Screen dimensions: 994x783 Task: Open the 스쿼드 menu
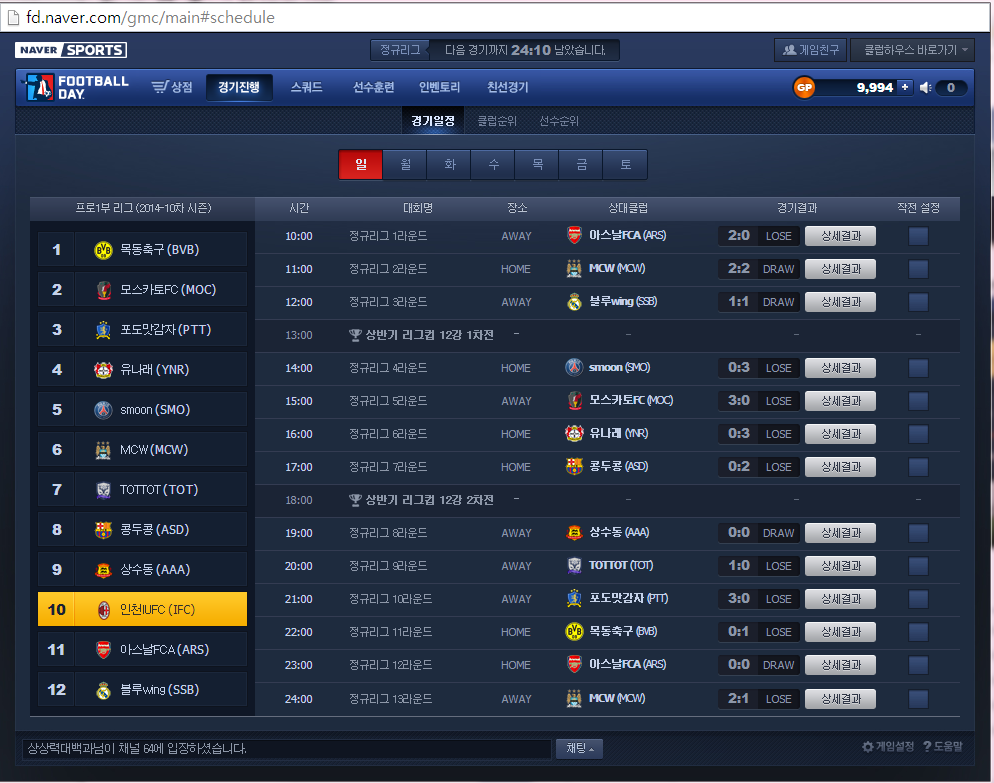coord(307,87)
